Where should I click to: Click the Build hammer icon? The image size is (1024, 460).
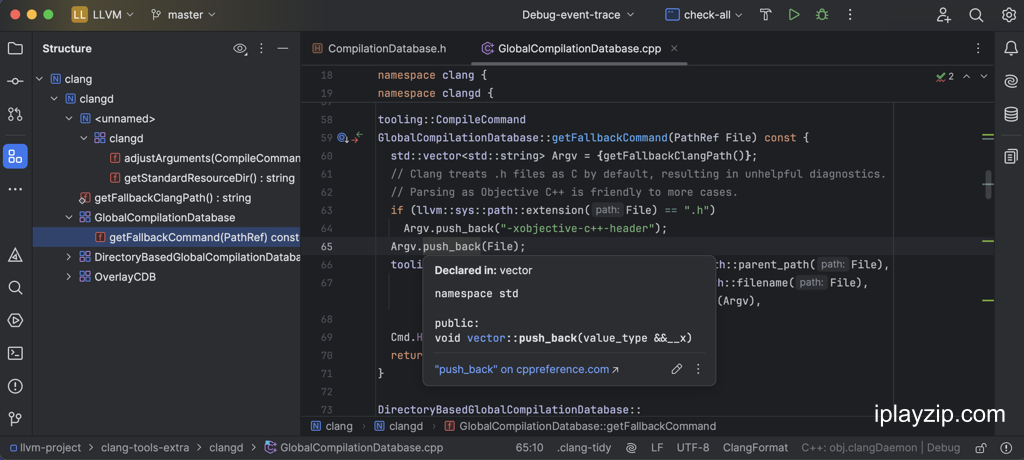tap(766, 14)
